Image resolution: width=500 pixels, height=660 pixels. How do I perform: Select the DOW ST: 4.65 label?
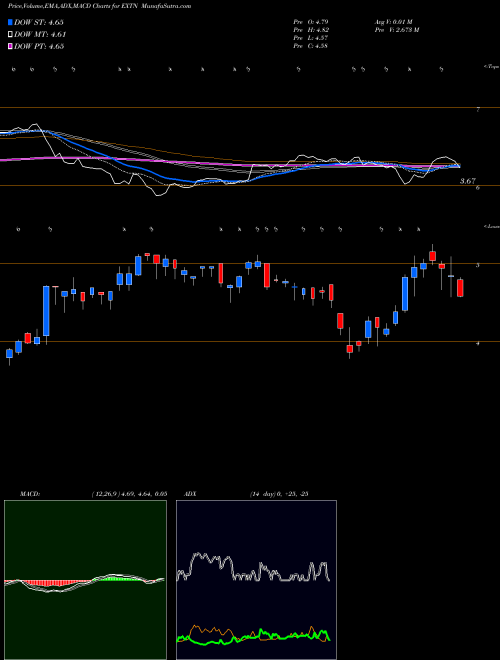[39, 22]
